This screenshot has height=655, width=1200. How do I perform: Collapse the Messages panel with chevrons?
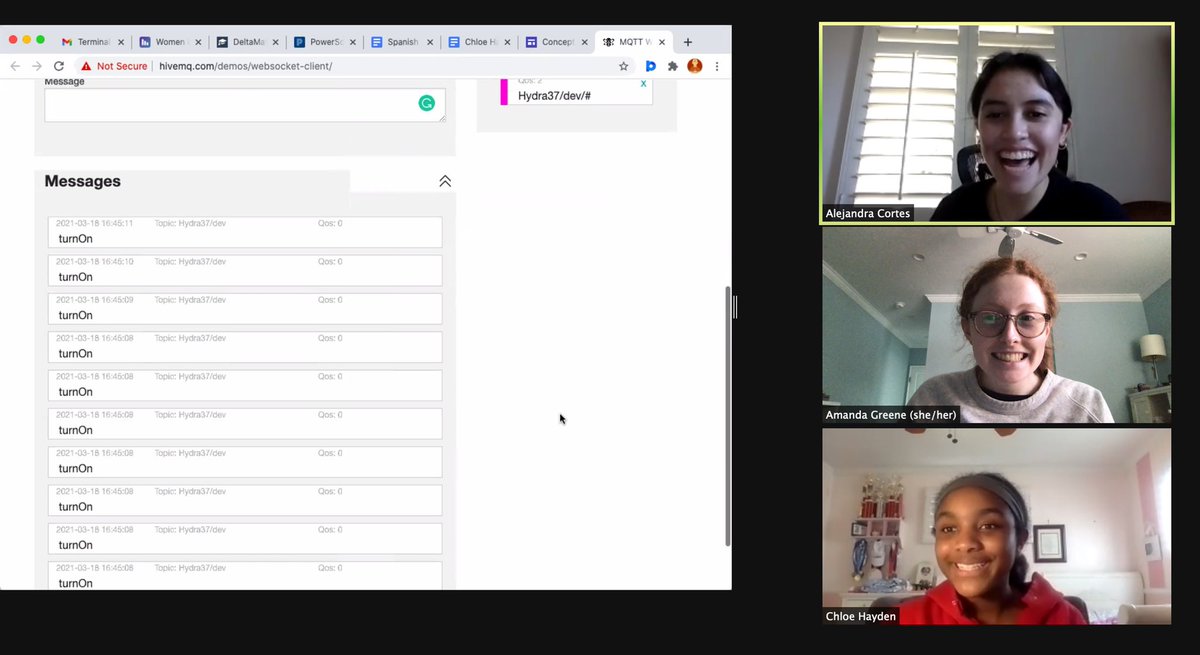click(x=445, y=181)
